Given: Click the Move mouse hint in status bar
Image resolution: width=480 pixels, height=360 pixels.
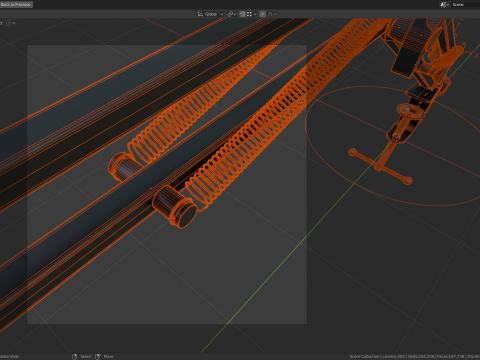Looking at the screenshot, I should click(105, 356).
